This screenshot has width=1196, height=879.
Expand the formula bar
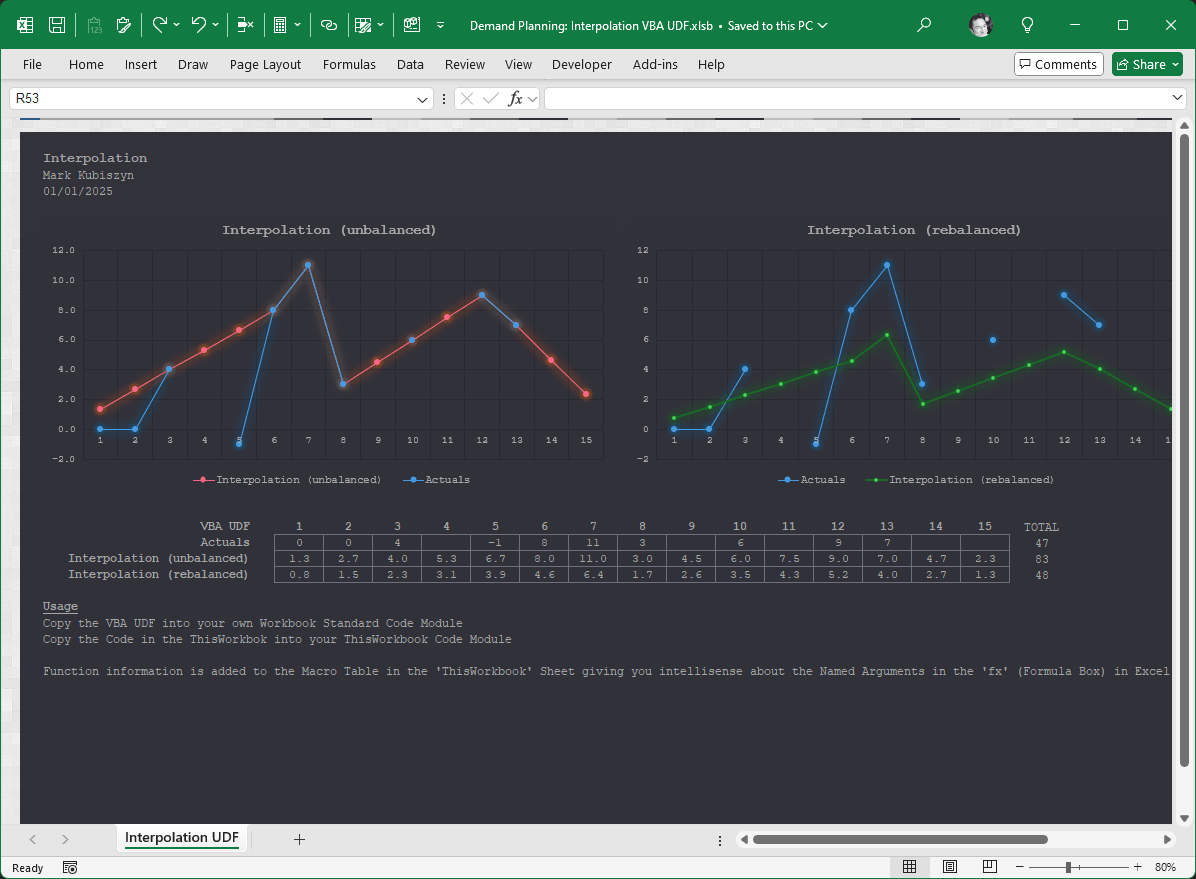click(x=1177, y=98)
